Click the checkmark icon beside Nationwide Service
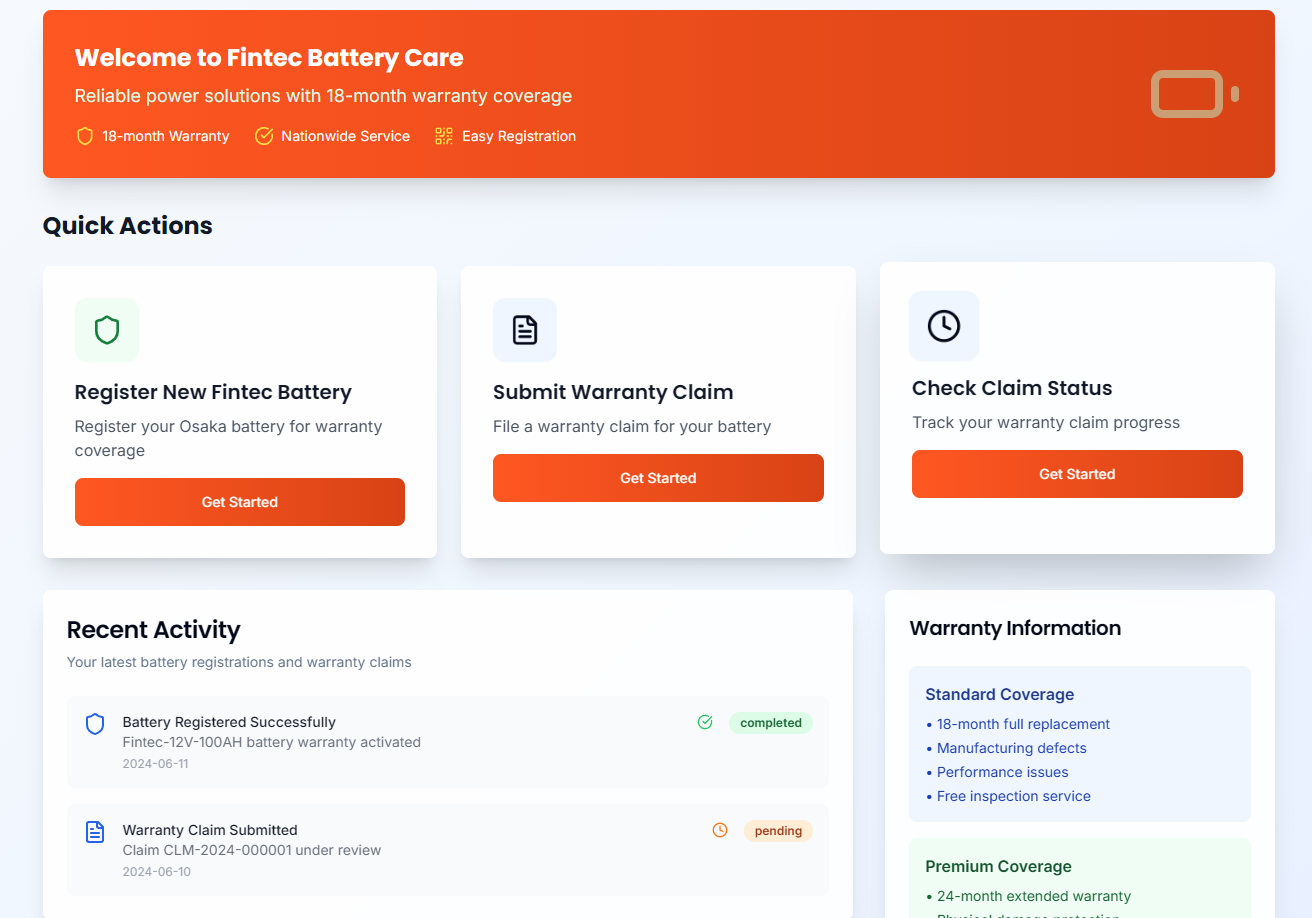This screenshot has width=1312, height=918. [x=264, y=136]
